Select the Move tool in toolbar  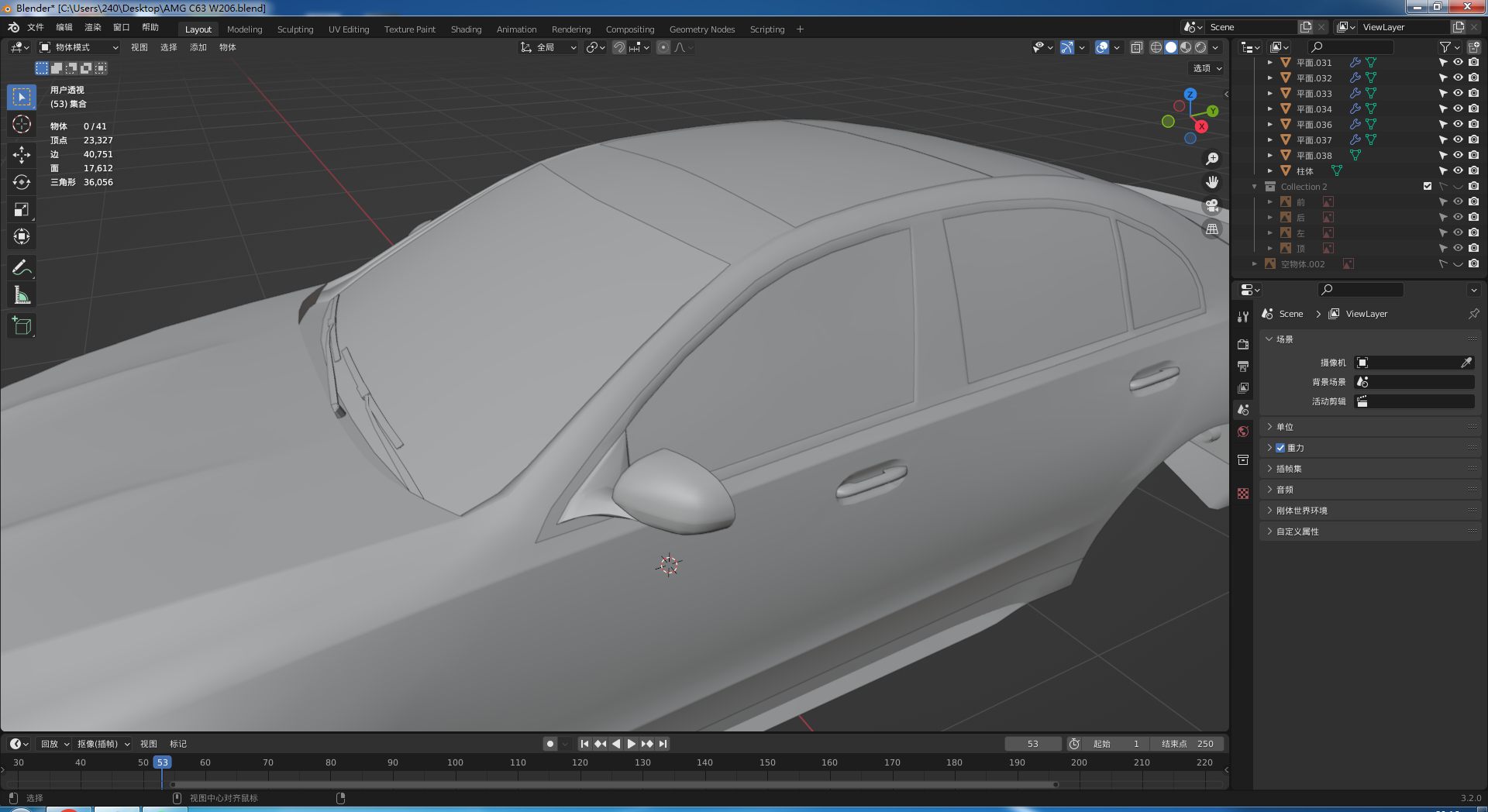[x=22, y=155]
